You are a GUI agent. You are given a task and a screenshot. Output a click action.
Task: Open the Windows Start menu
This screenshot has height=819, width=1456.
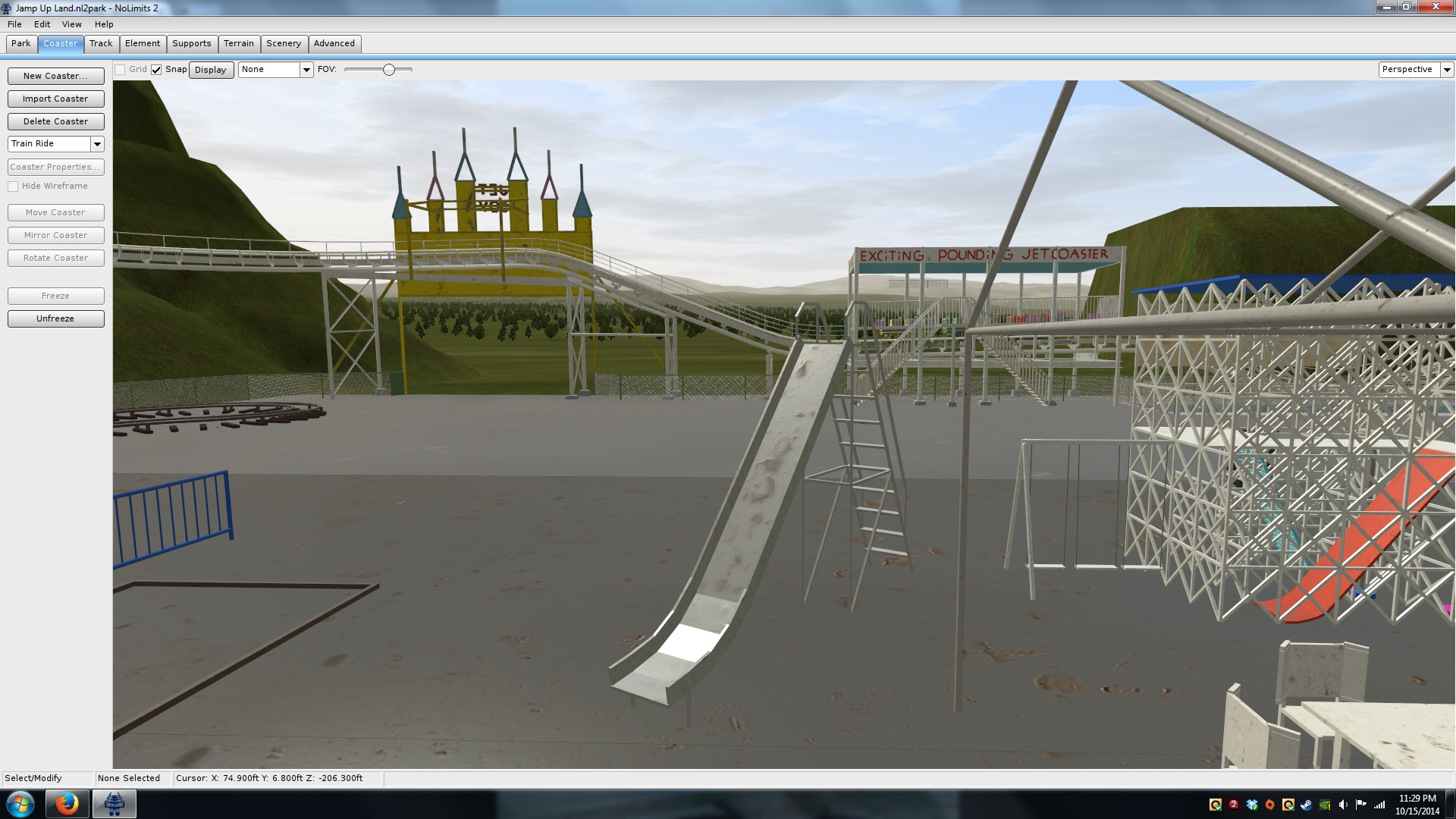point(20,804)
